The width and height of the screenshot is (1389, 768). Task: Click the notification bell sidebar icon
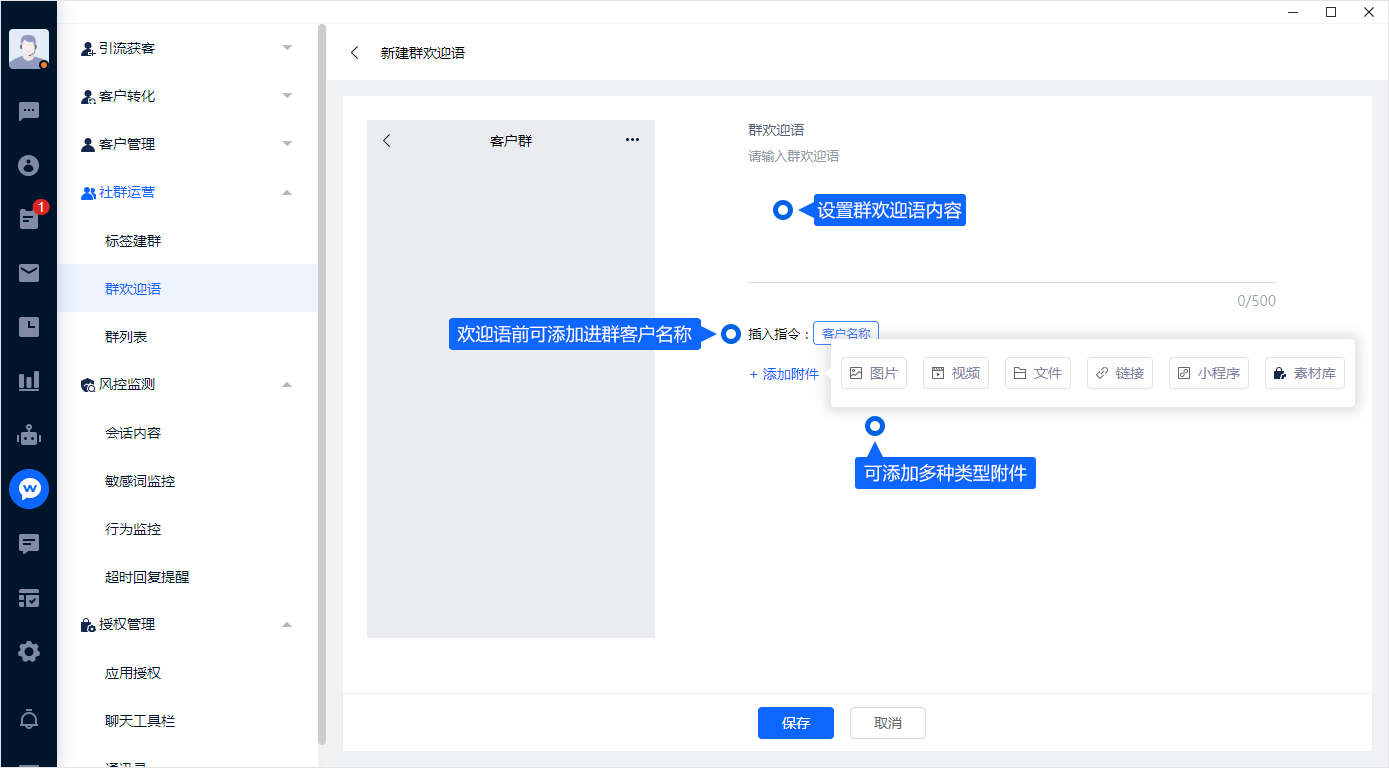(29, 718)
